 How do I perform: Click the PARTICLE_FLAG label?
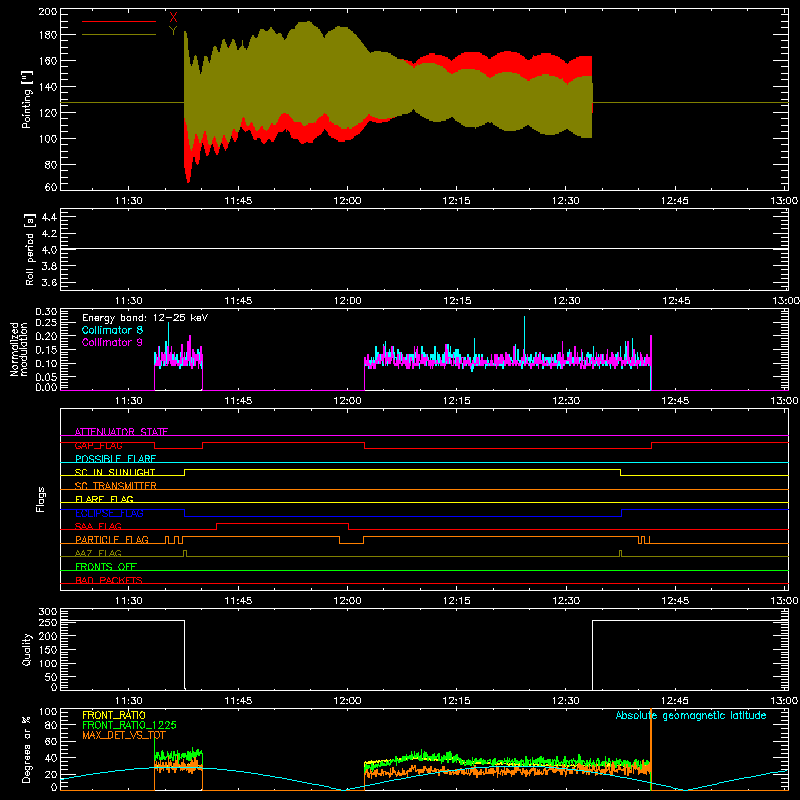click(112, 539)
